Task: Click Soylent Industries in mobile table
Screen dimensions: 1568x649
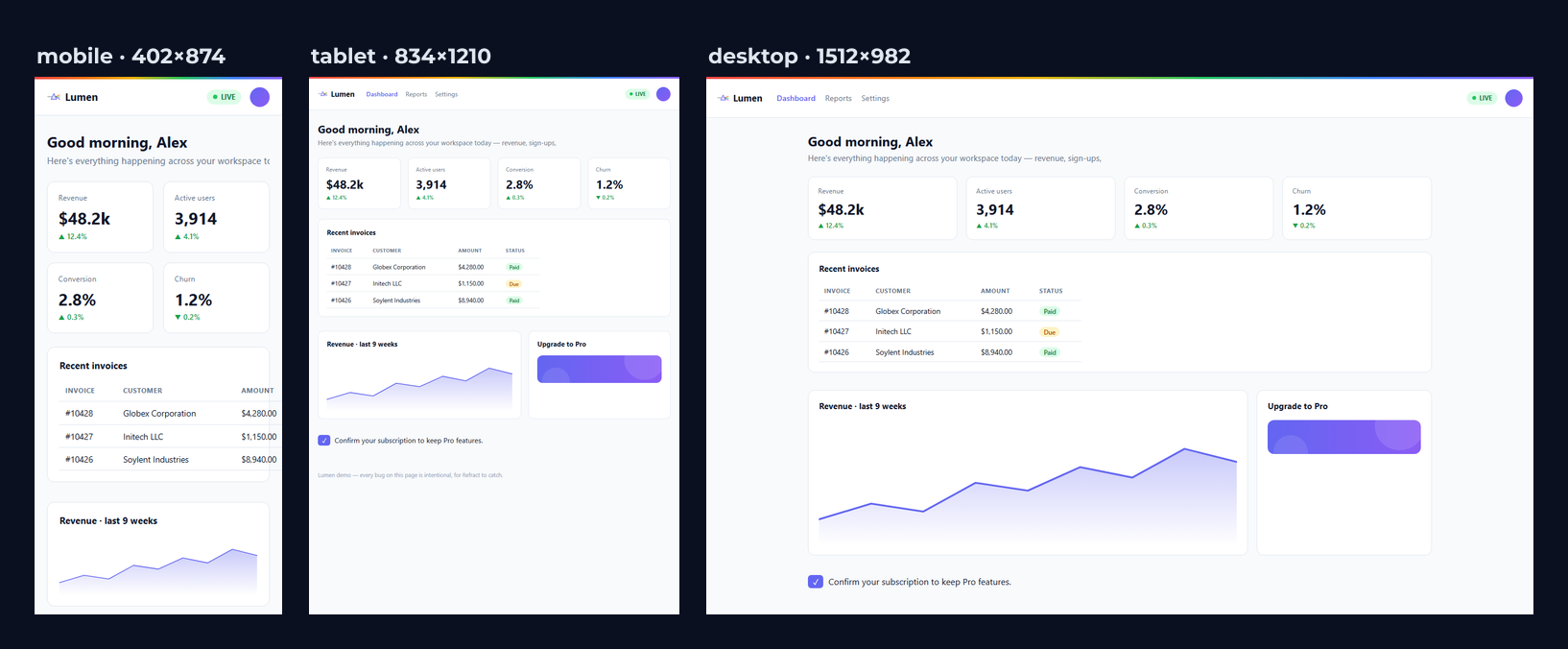Action: pos(156,460)
